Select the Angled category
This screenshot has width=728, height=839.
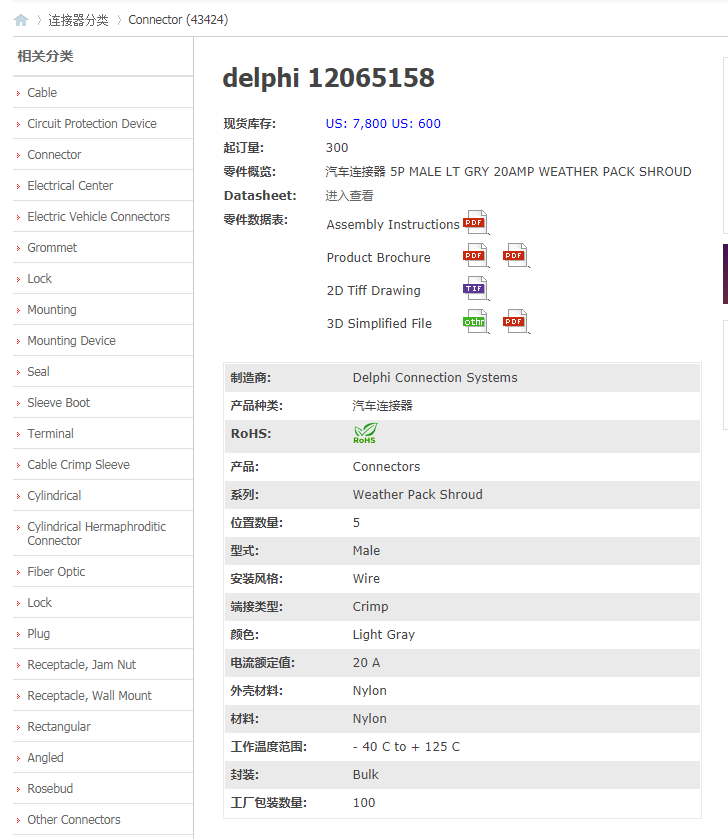[x=45, y=758]
